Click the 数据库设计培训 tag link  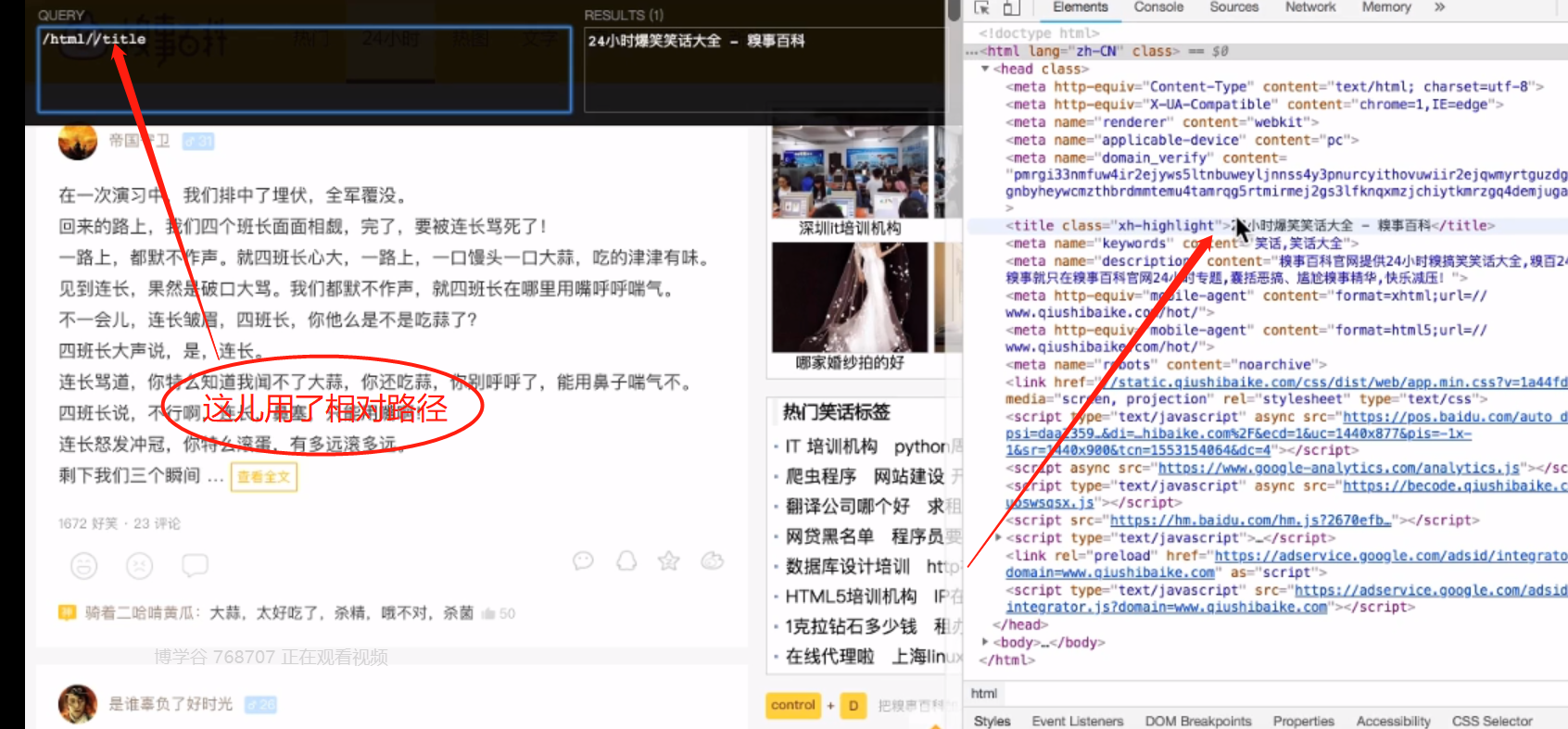848,566
